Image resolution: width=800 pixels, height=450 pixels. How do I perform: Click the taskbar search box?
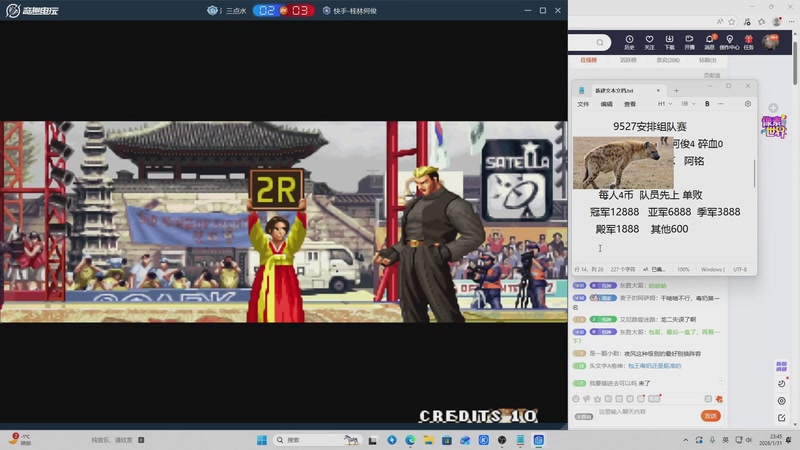(x=316, y=440)
